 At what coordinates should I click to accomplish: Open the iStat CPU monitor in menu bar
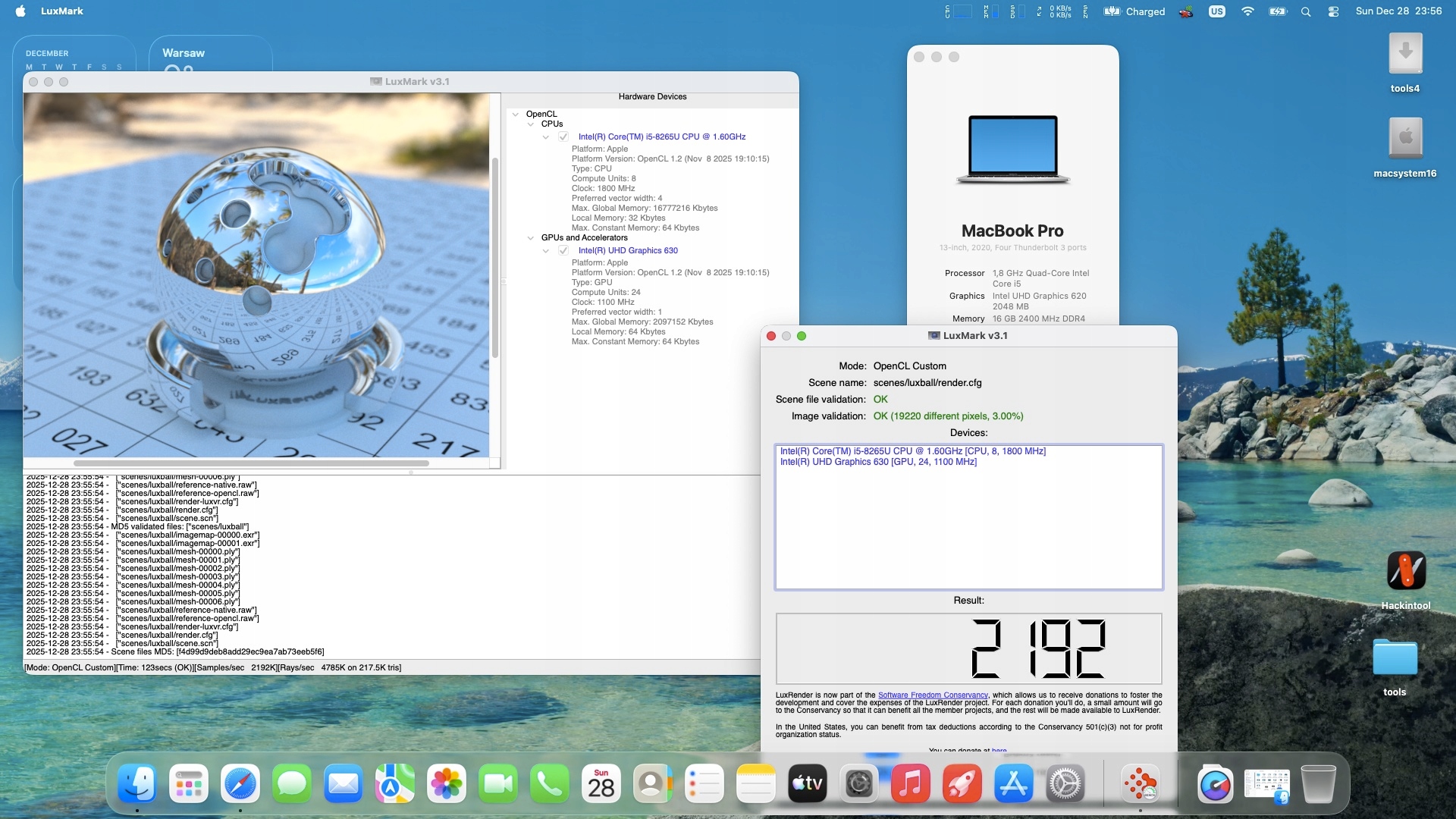[959, 11]
